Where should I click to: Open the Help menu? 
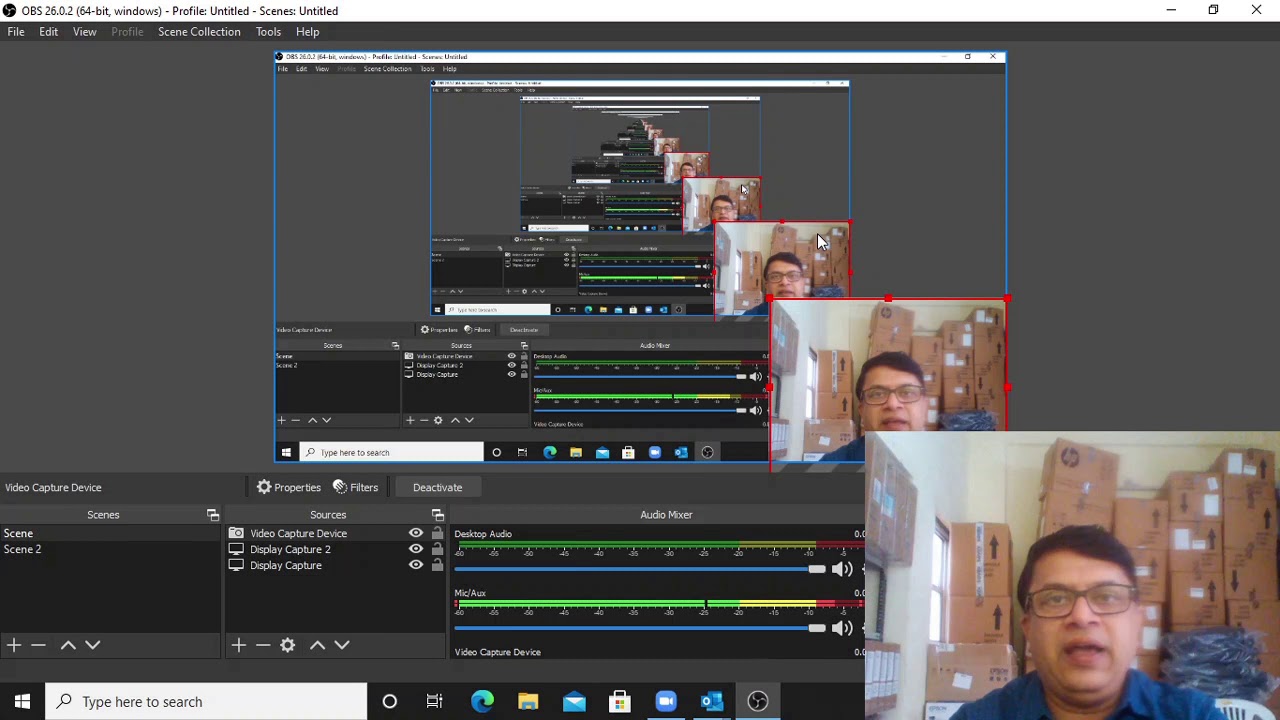(x=307, y=32)
